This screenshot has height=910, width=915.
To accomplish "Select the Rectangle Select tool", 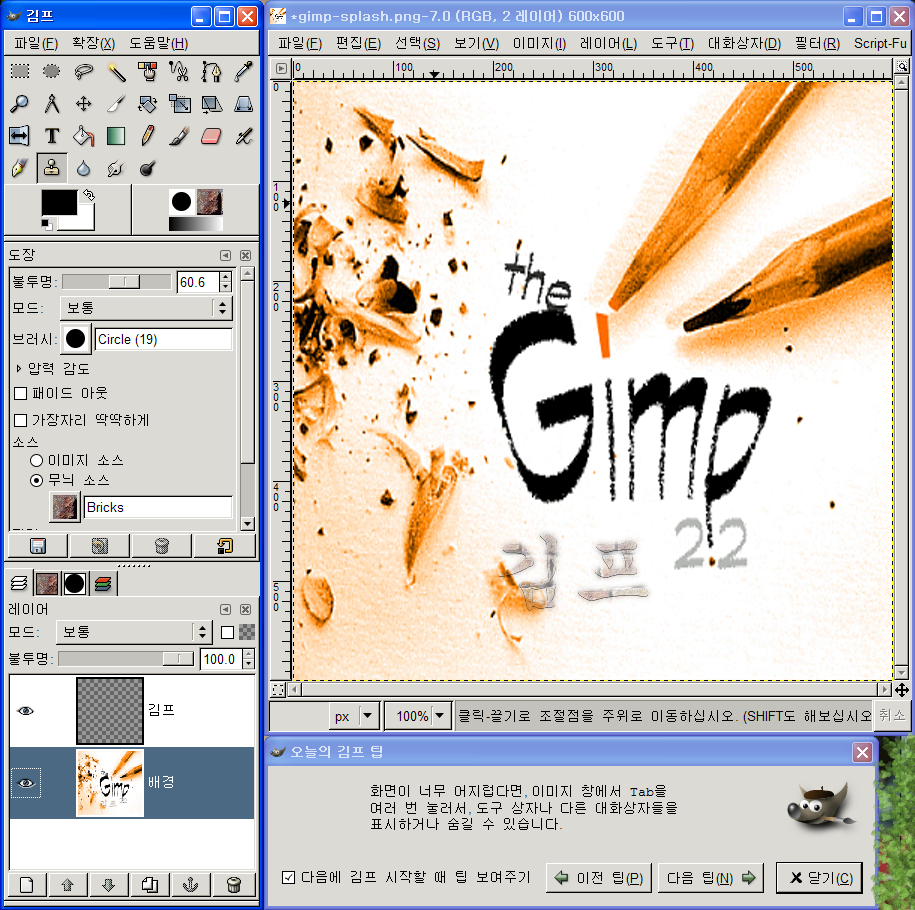I will click(20, 71).
